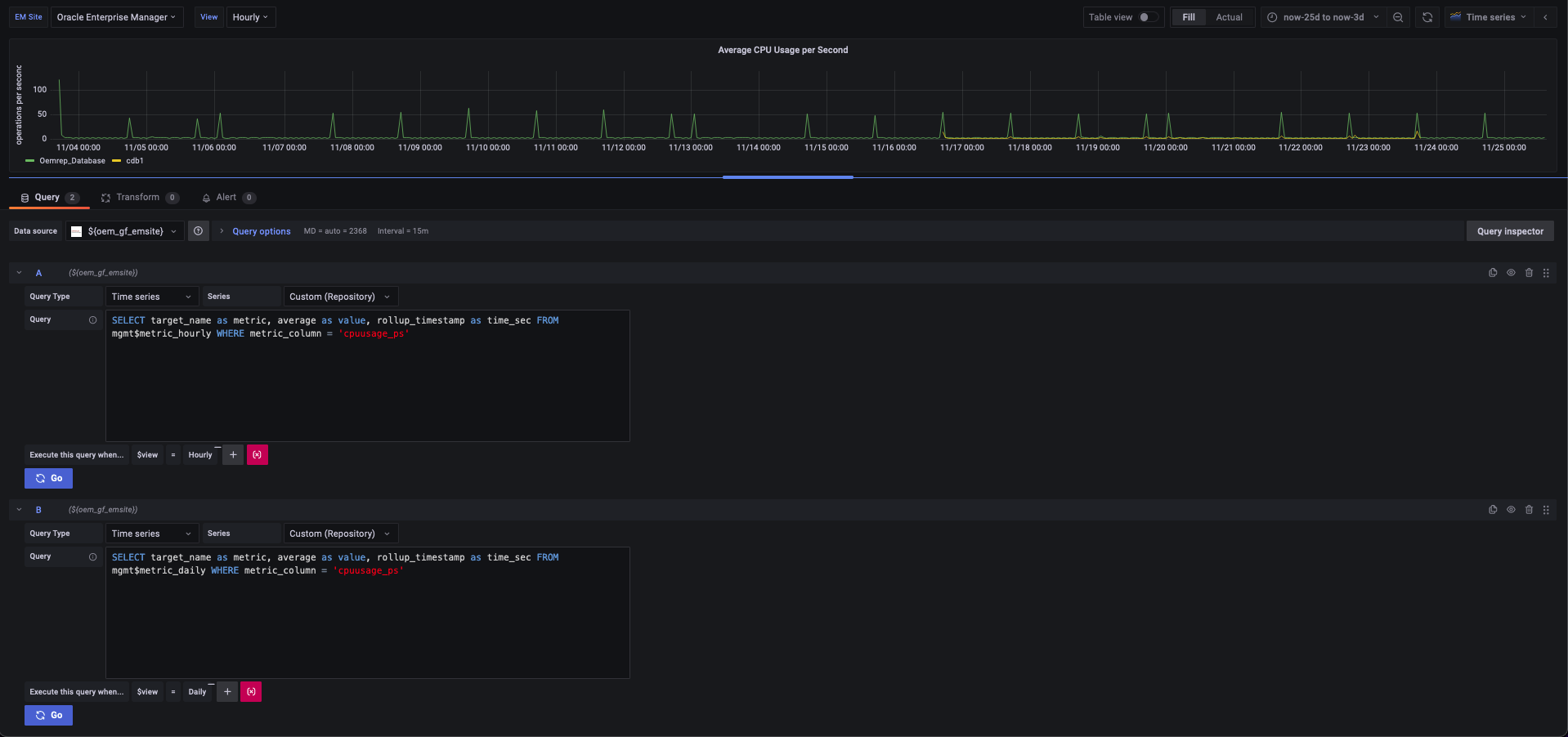1568x737 pixels.
Task: Refresh the dashboard panel
Action: tap(1427, 17)
